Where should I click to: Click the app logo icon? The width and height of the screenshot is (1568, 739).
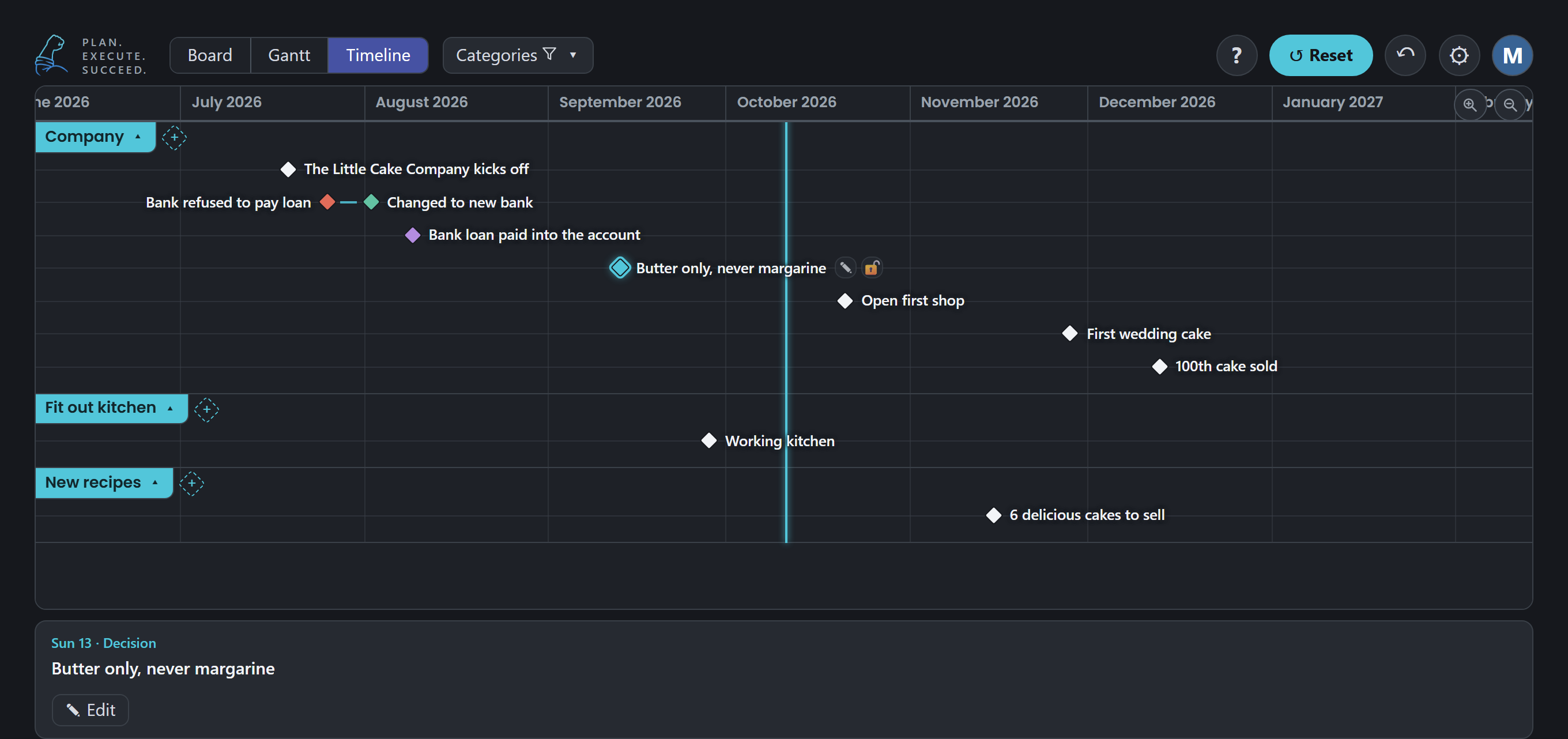point(51,55)
